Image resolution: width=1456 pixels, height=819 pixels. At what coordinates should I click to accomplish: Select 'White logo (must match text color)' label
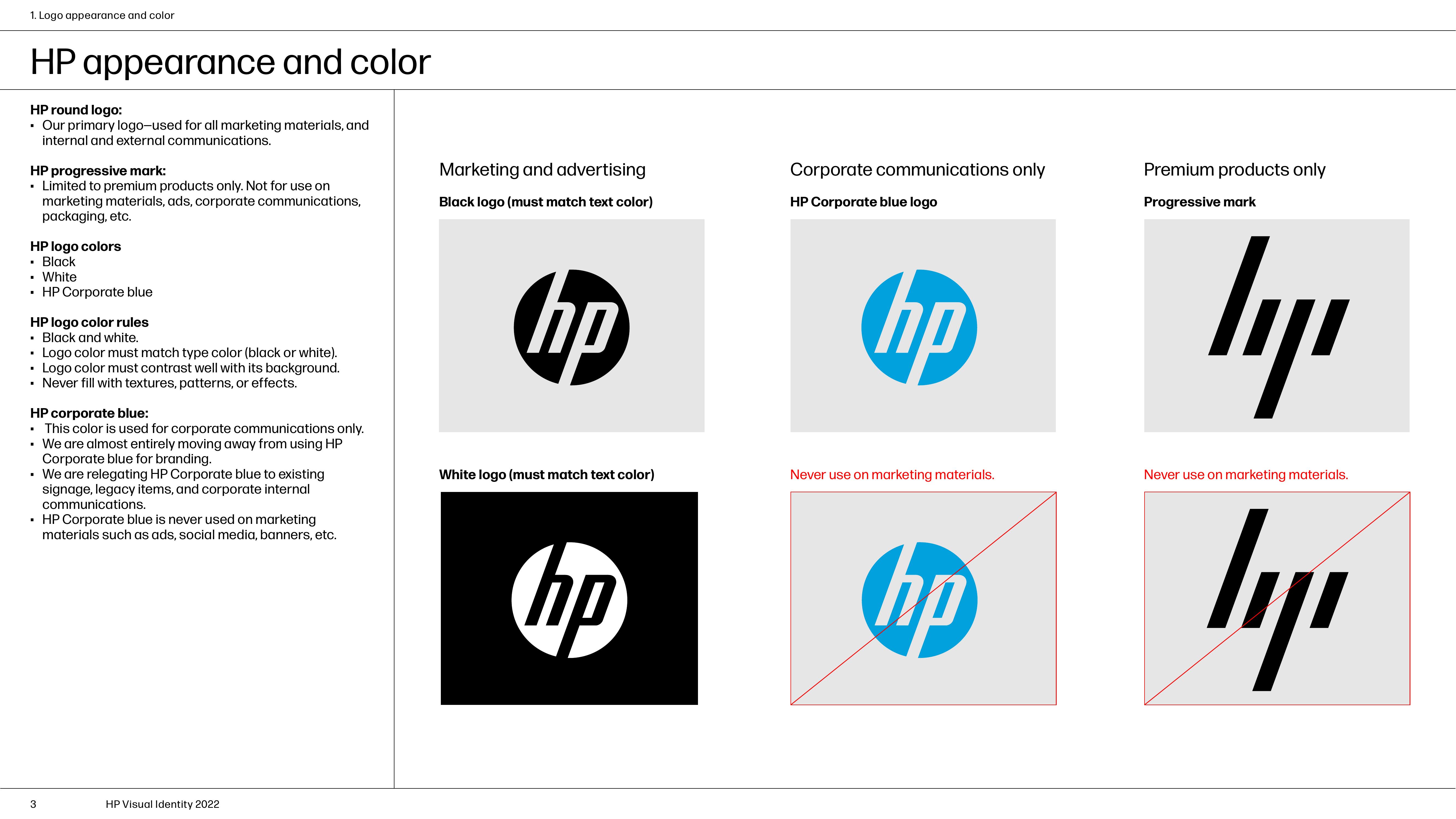(546, 475)
